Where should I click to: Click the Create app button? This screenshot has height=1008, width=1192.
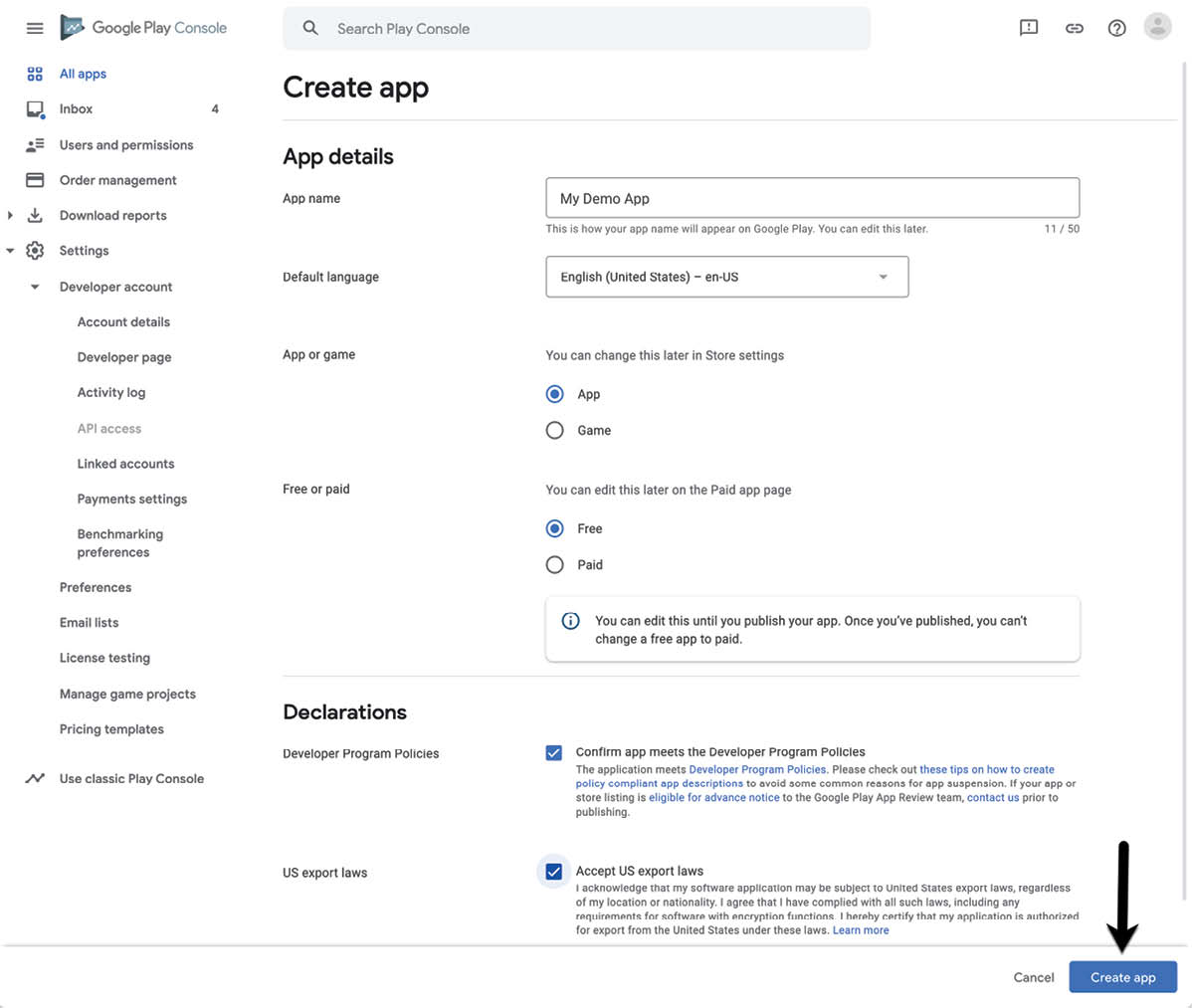pyautogui.click(x=1122, y=977)
